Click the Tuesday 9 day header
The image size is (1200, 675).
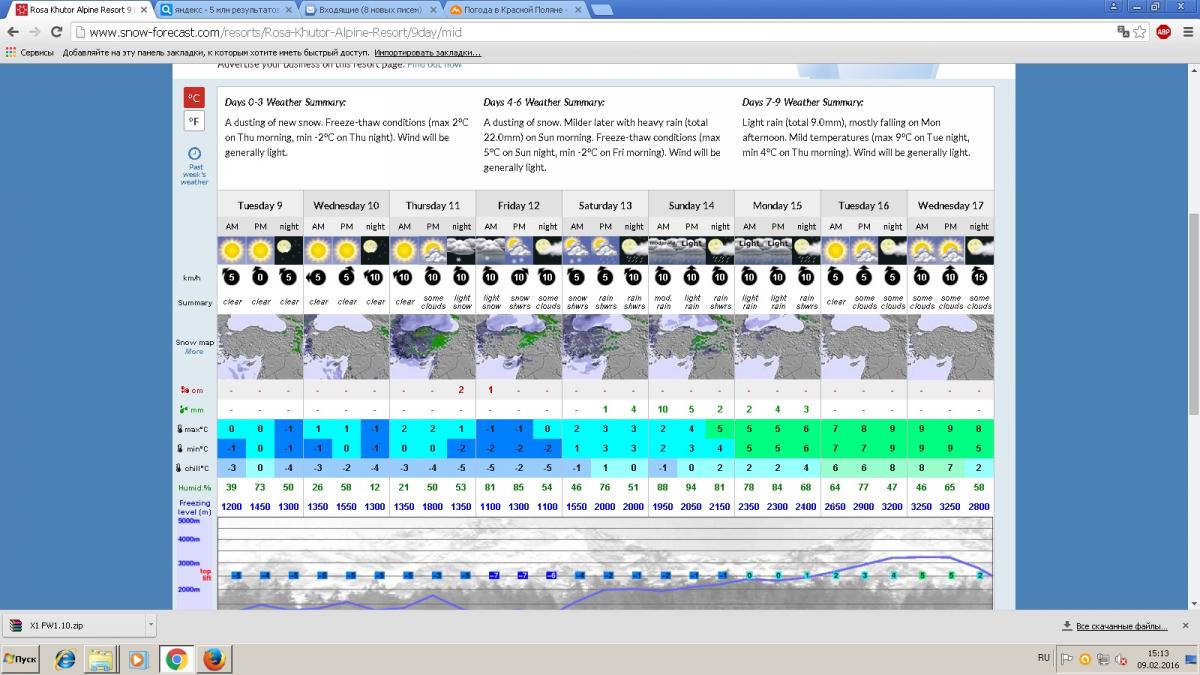260,205
